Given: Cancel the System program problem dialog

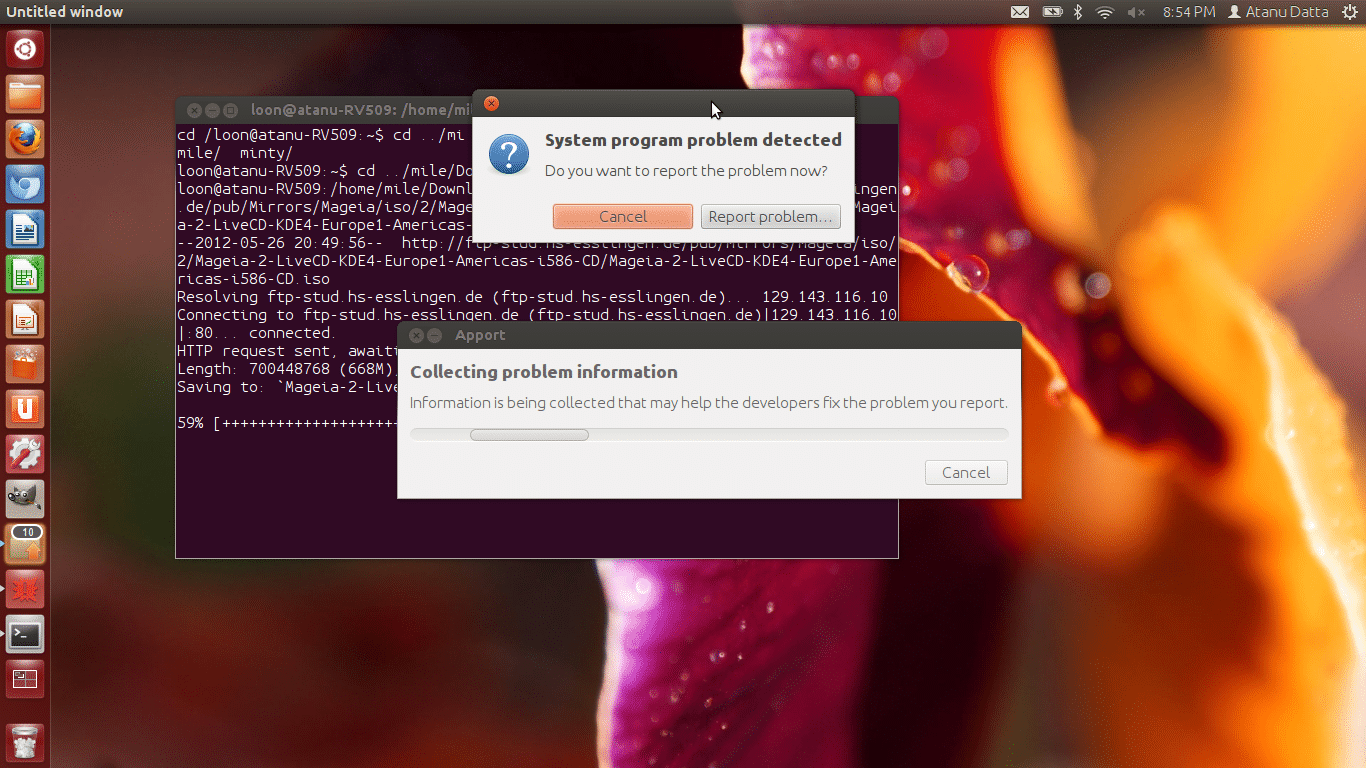Looking at the screenshot, I should click(x=622, y=216).
